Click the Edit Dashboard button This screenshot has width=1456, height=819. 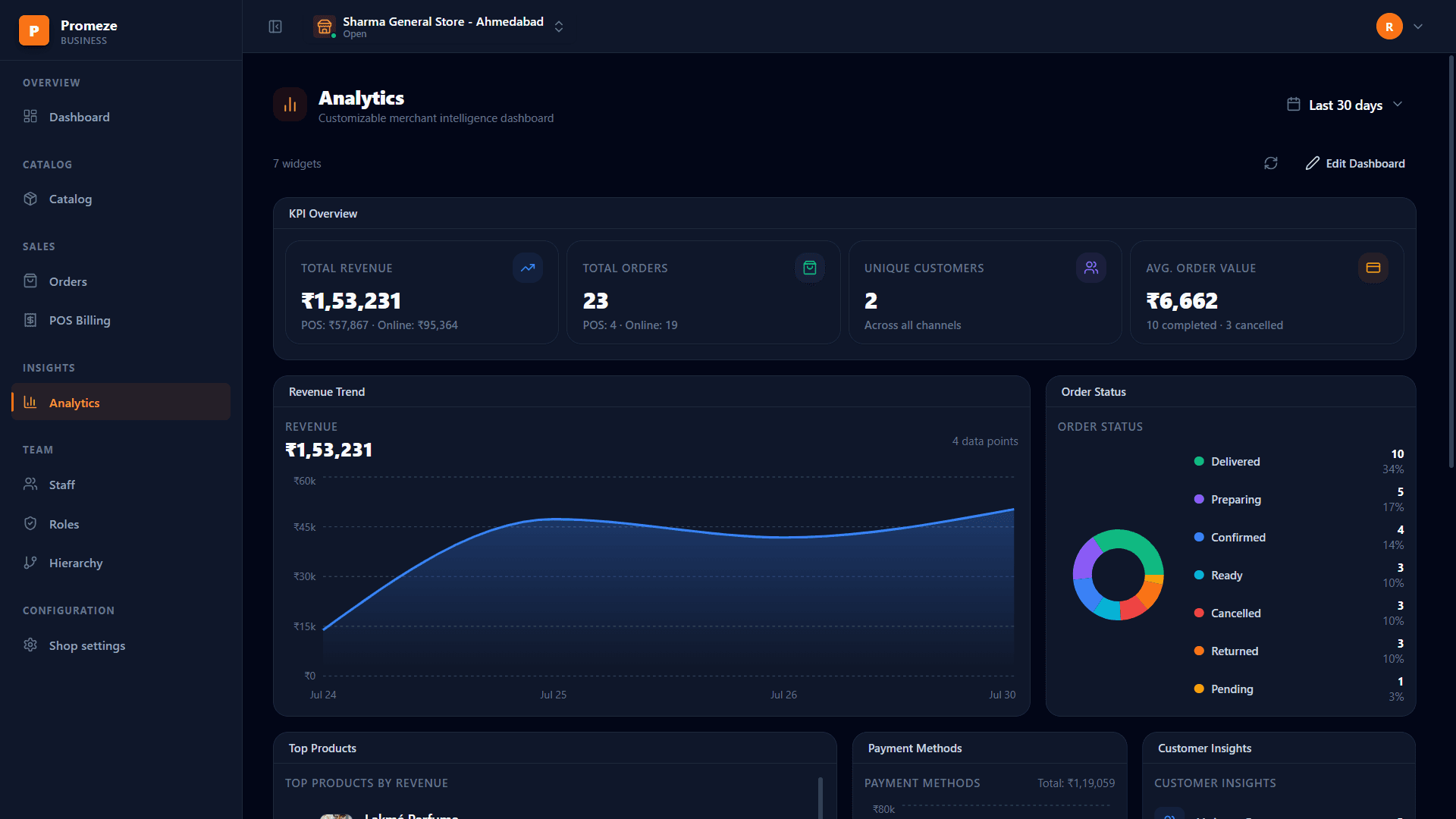pyautogui.click(x=1355, y=163)
